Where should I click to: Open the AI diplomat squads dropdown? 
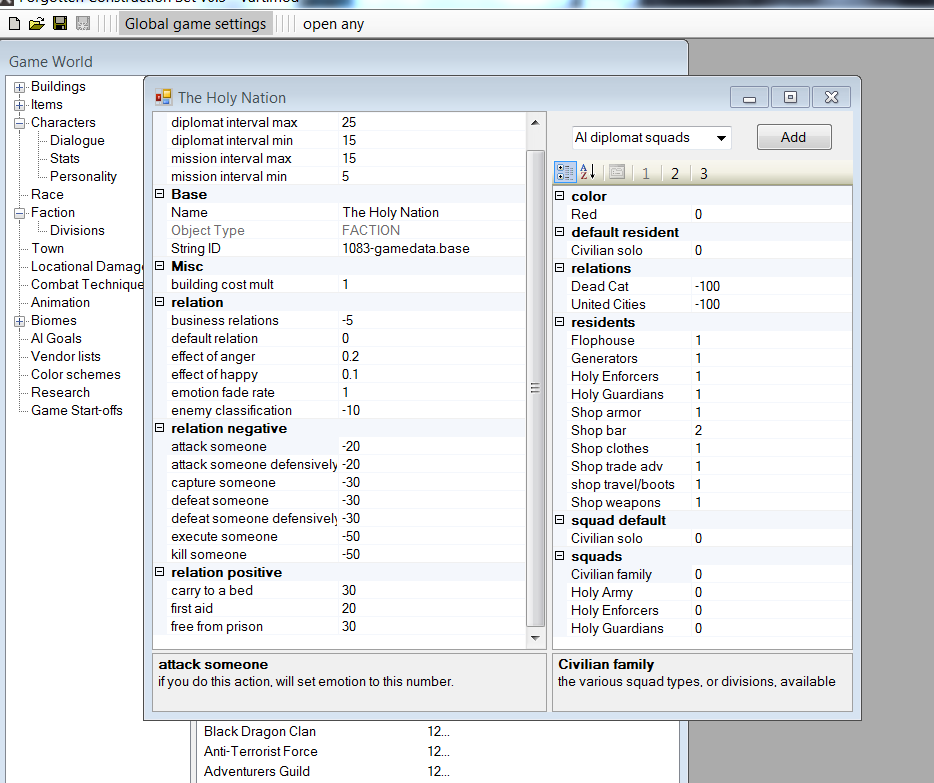click(x=721, y=138)
